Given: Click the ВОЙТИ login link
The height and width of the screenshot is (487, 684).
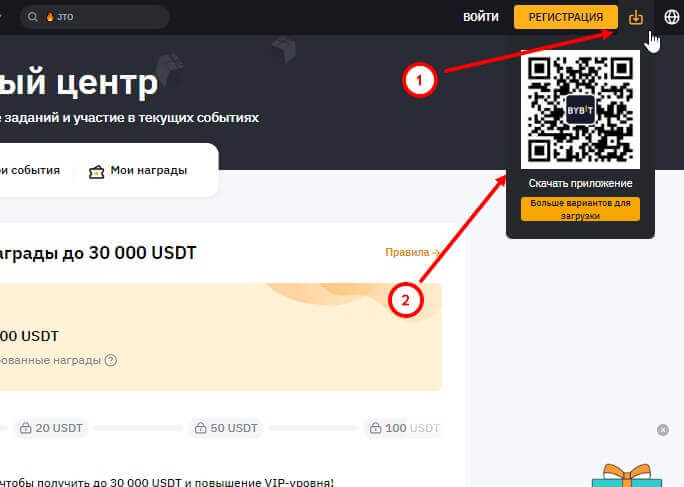Looking at the screenshot, I should (x=480, y=17).
